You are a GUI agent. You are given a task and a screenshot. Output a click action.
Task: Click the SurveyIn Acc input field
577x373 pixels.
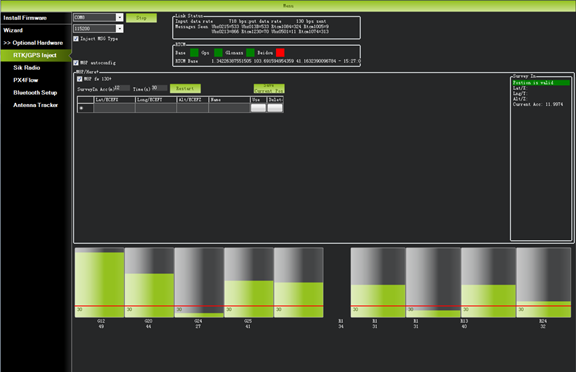tap(122, 88)
